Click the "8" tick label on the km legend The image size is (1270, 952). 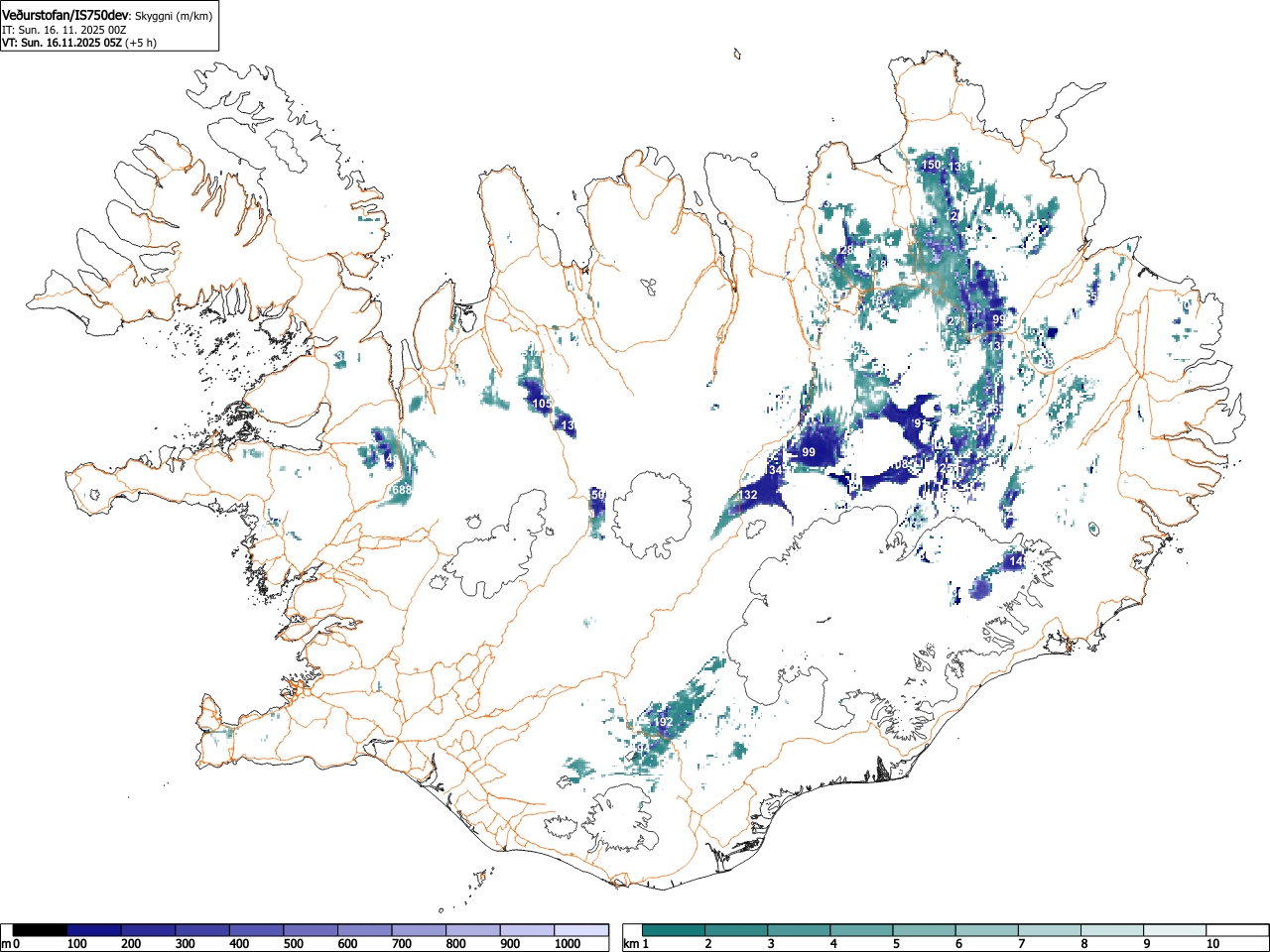click(1083, 944)
